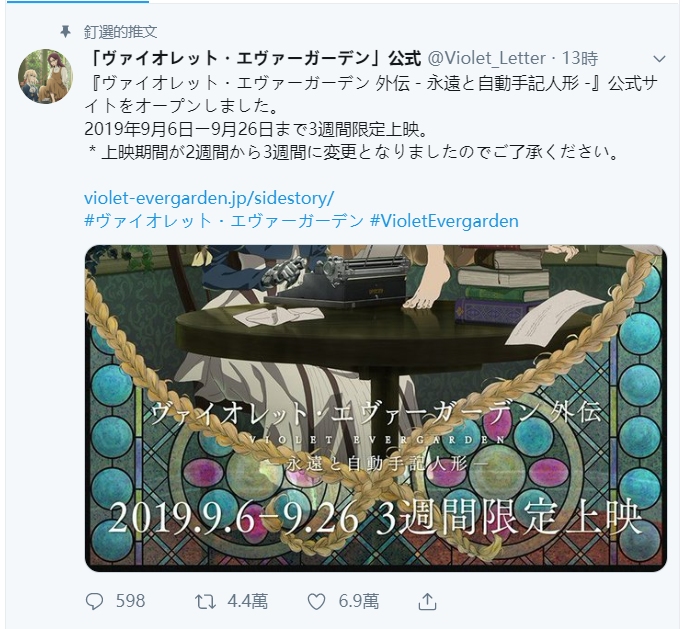
Task: Expand the tweet options chevron
Action: click(x=659, y=59)
